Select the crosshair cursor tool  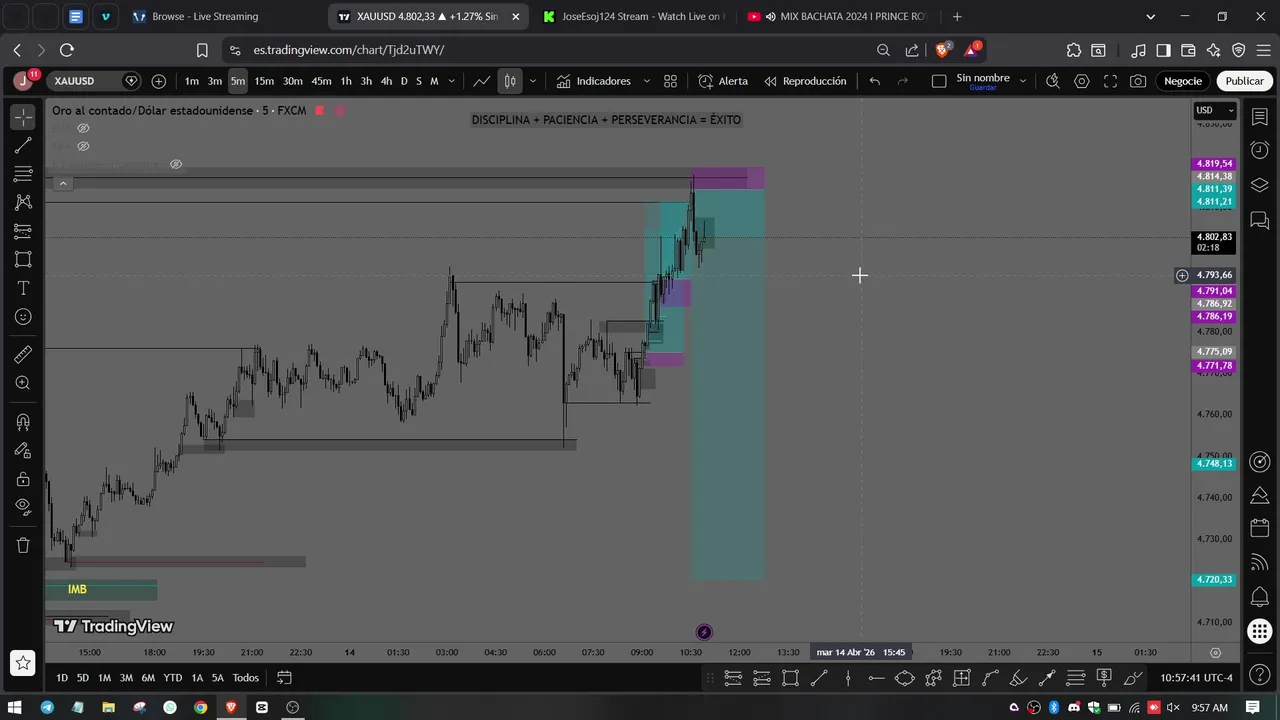(x=23, y=117)
